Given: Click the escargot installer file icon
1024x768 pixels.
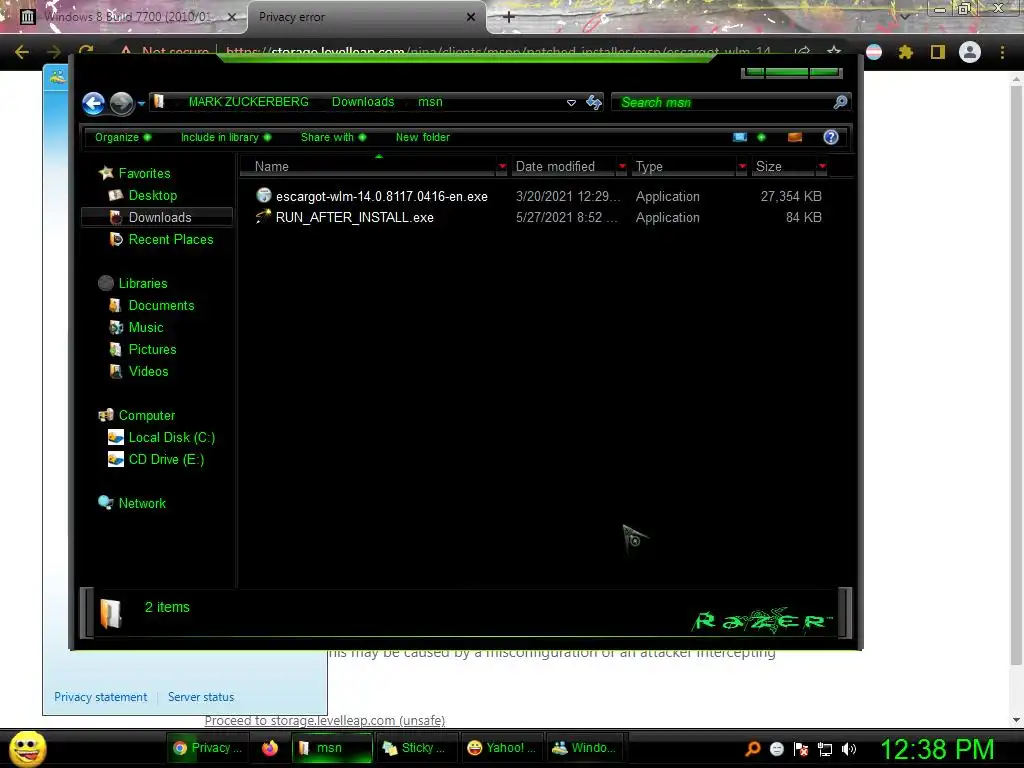Looking at the screenshot, I should coord(264,195).
